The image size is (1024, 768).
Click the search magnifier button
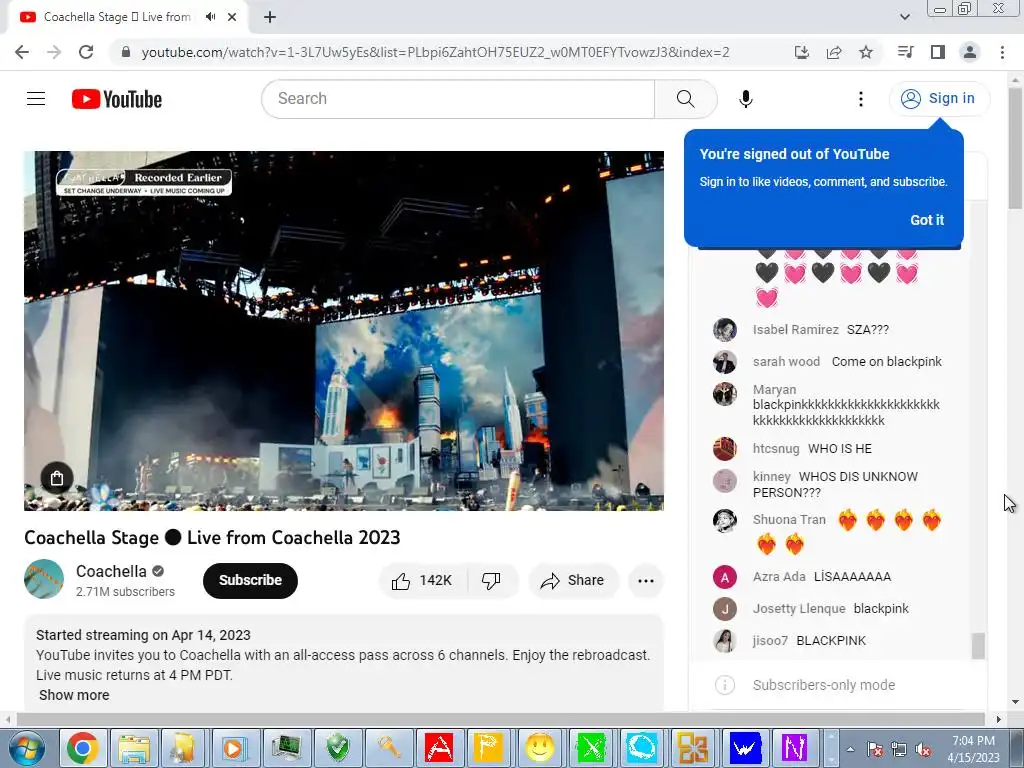pyautogui.click(x=685, y=99)
